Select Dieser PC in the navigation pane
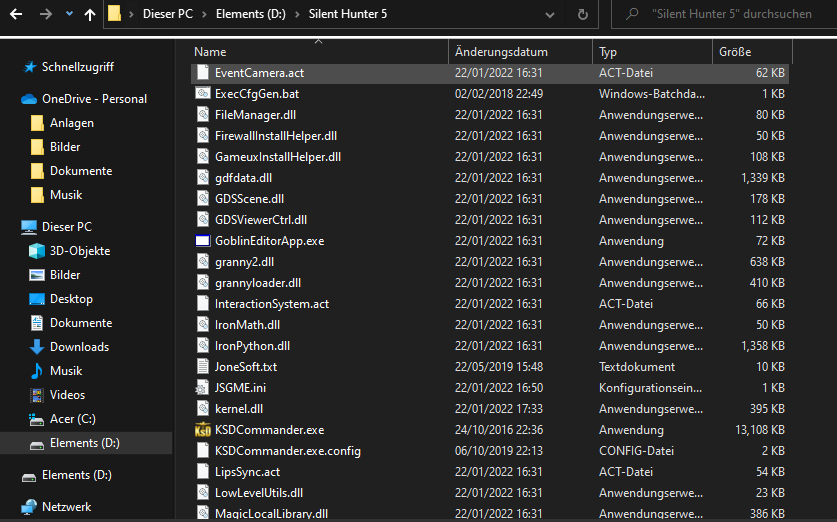This screenshot has height=522, width=837. (67, 227)
